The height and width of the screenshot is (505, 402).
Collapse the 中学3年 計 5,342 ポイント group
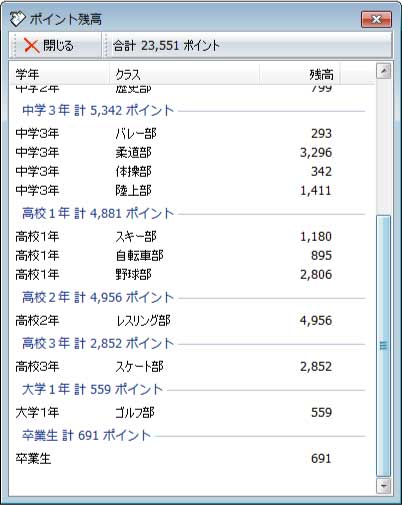tap(98, 110)
